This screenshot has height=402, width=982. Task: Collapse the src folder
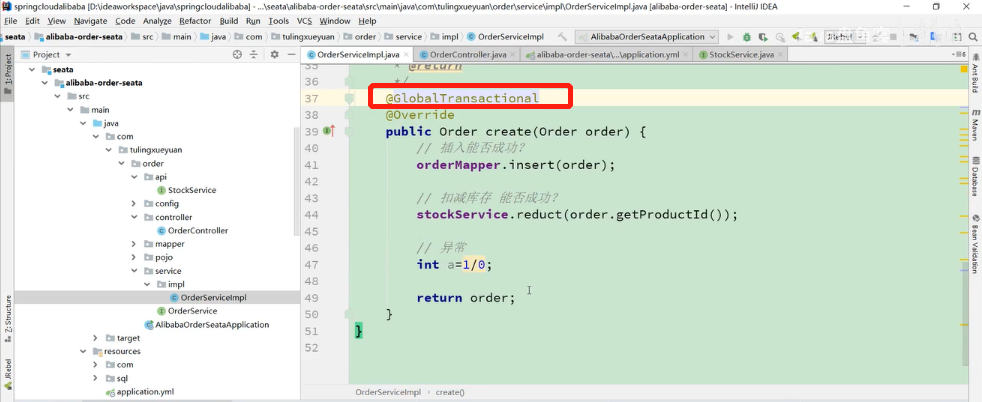click(x=58, y=96)
